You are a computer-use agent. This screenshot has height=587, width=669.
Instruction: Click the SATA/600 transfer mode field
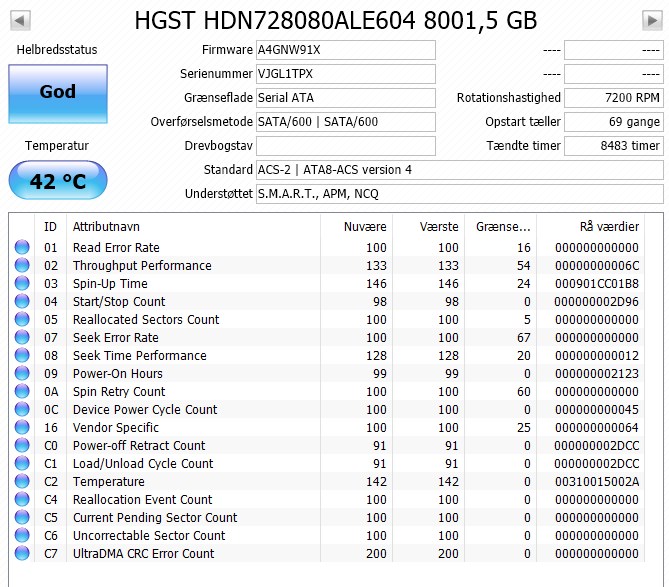[346, 122]
